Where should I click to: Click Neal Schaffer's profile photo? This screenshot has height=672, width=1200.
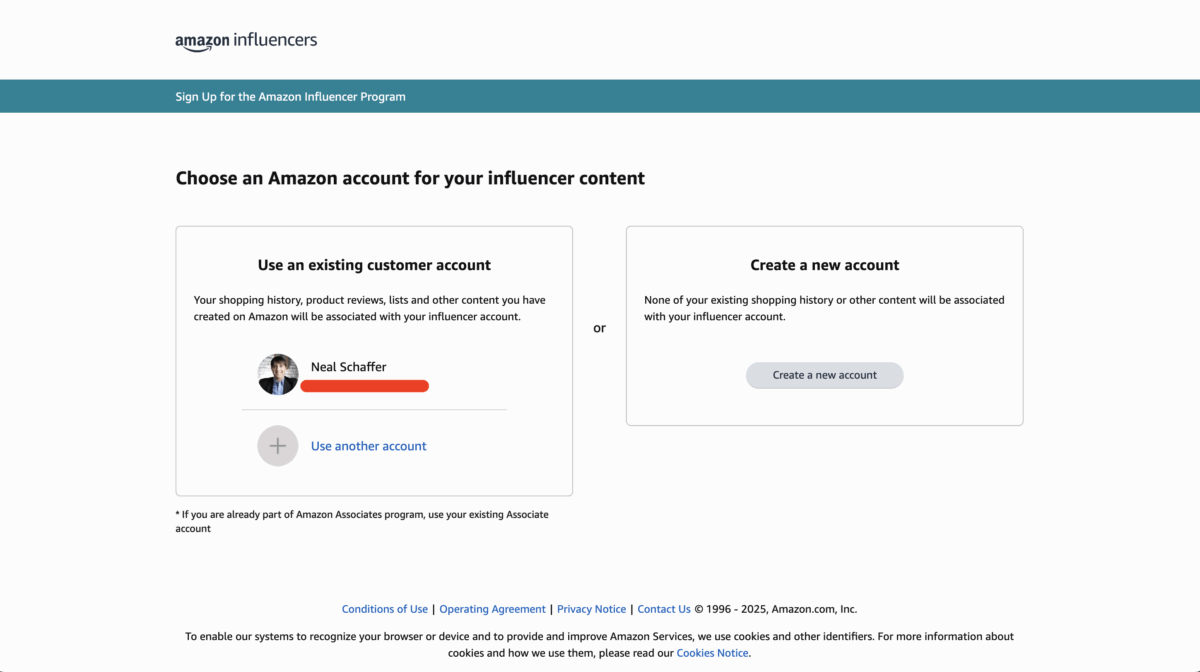(x=278, y=374)
